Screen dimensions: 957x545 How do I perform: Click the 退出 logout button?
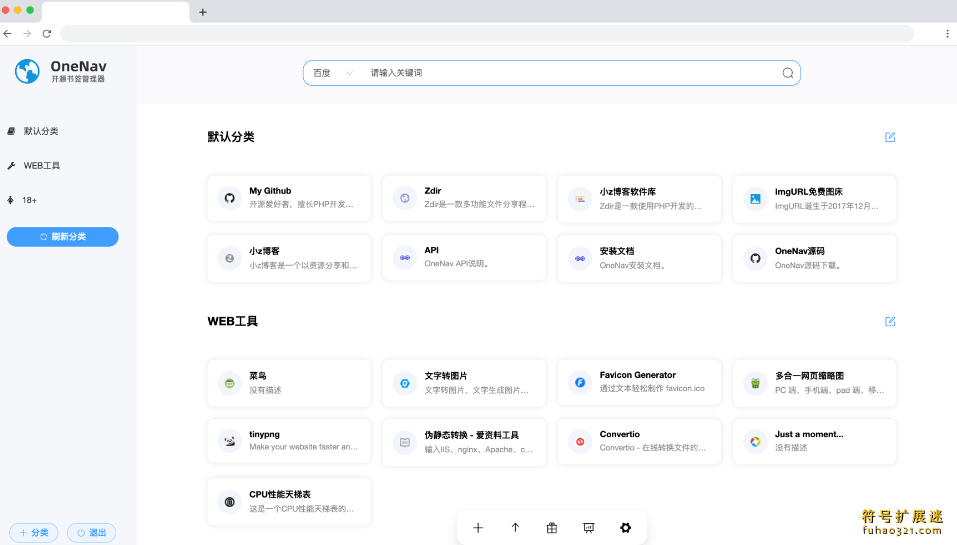pos(92,533)
